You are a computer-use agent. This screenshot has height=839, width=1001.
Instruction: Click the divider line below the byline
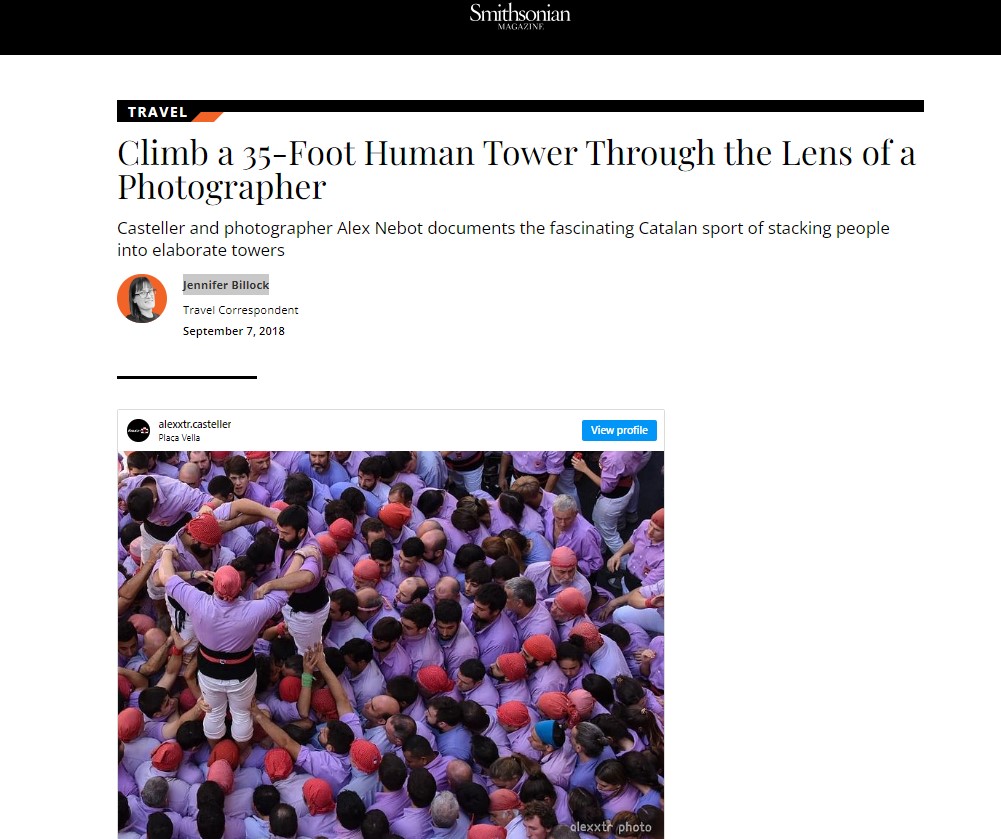tap(187, 377)
